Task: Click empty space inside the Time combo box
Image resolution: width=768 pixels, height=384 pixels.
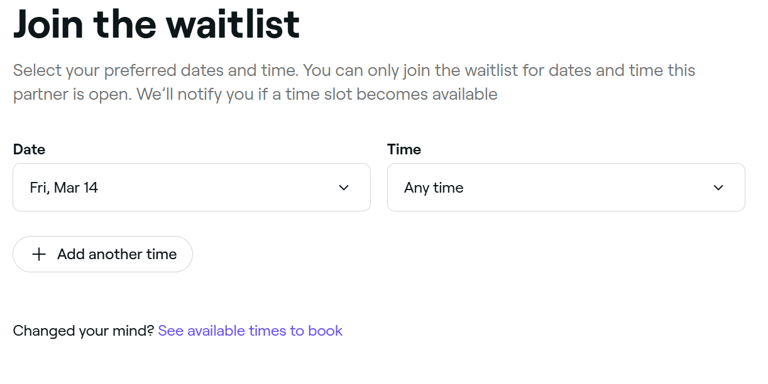Action: click(588, 188)
